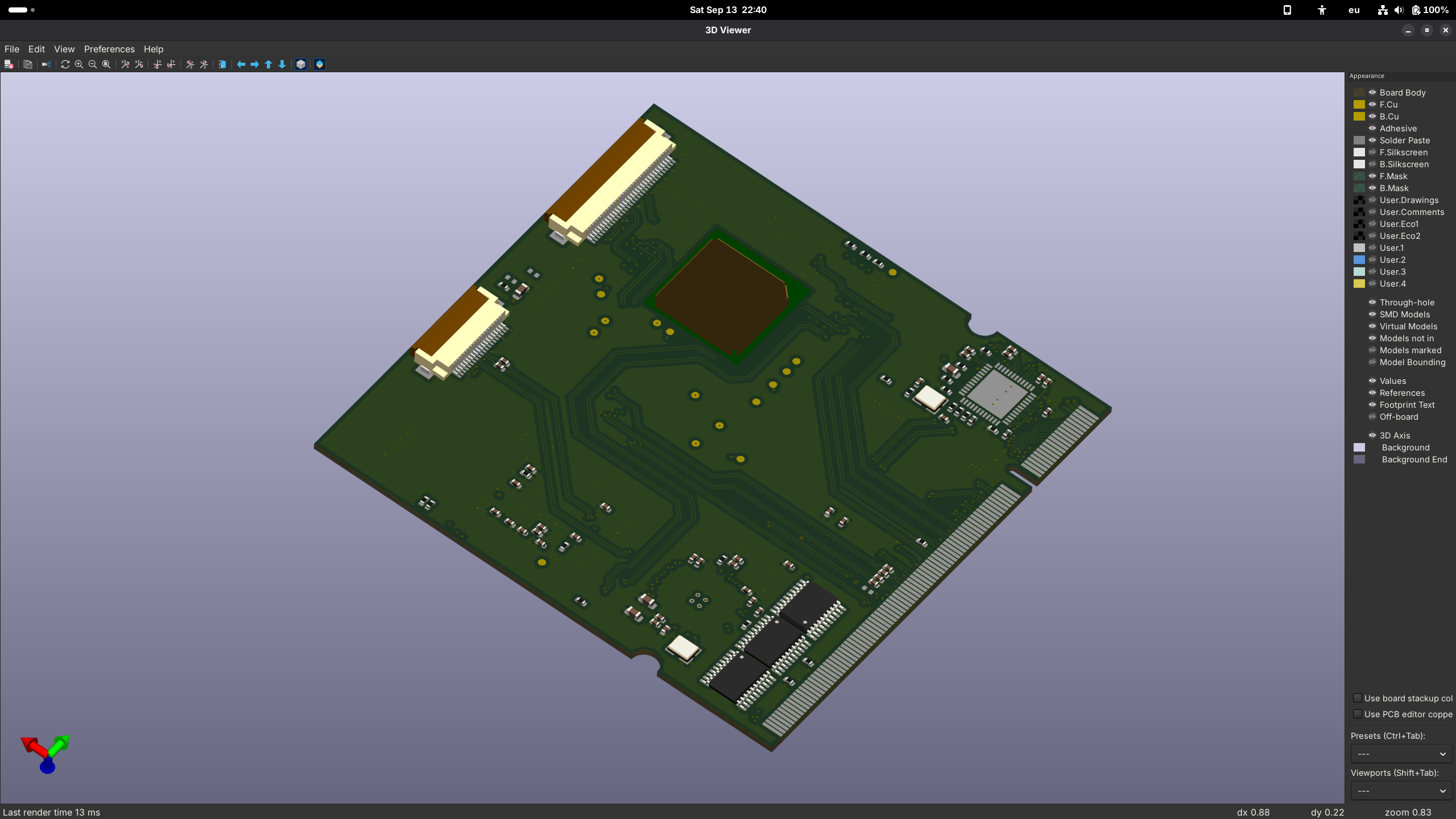Rotate Z clockwise toolbar icon

click(x=190, y=64)
